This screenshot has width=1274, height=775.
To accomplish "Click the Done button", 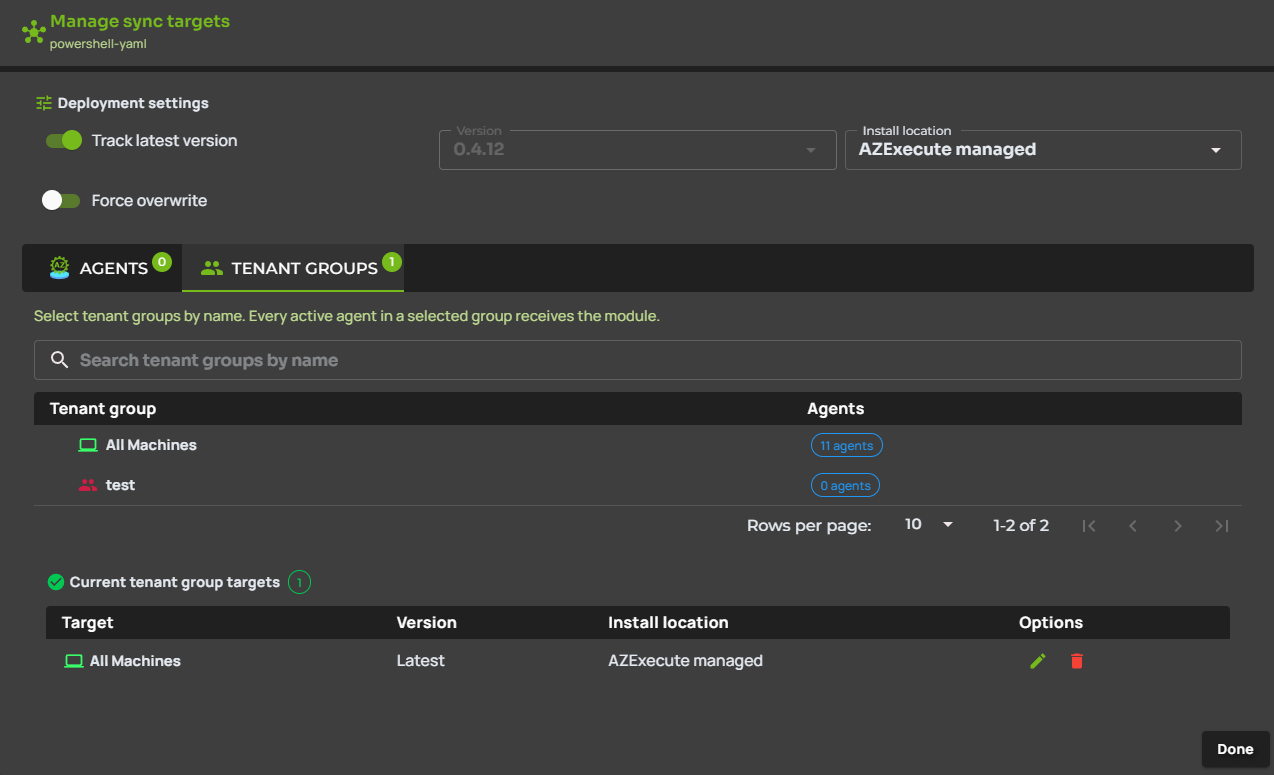I will [1235, 749].
